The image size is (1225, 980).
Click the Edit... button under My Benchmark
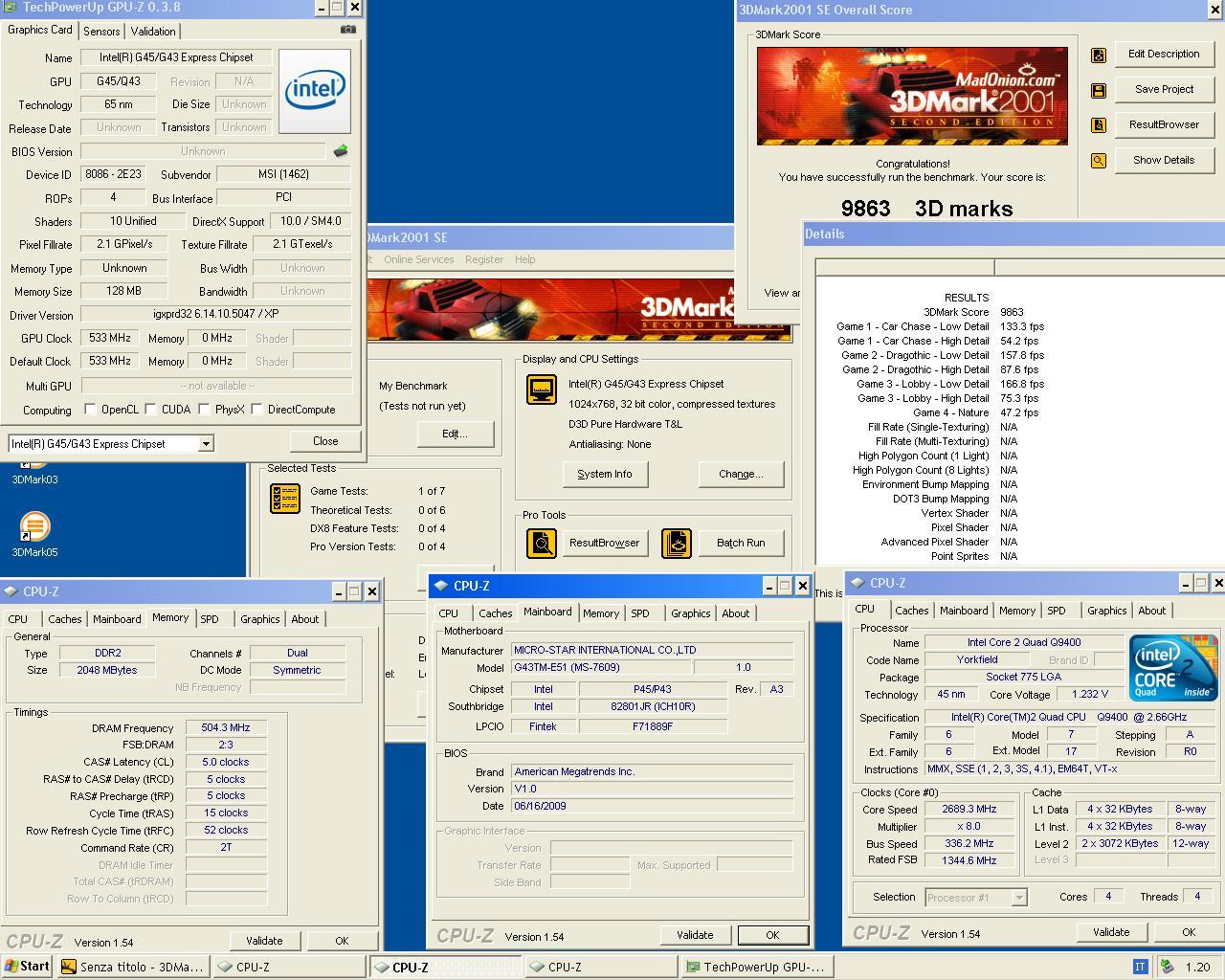pyautogui.click(x=455, y=434)
